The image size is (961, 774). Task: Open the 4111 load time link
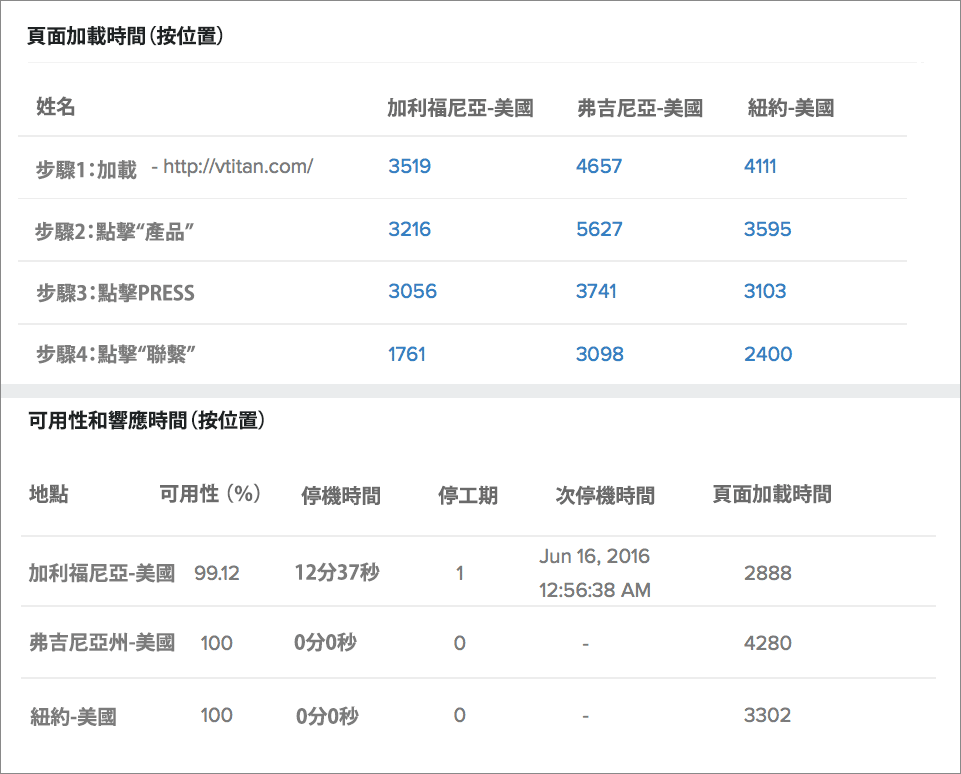(760, 166)
